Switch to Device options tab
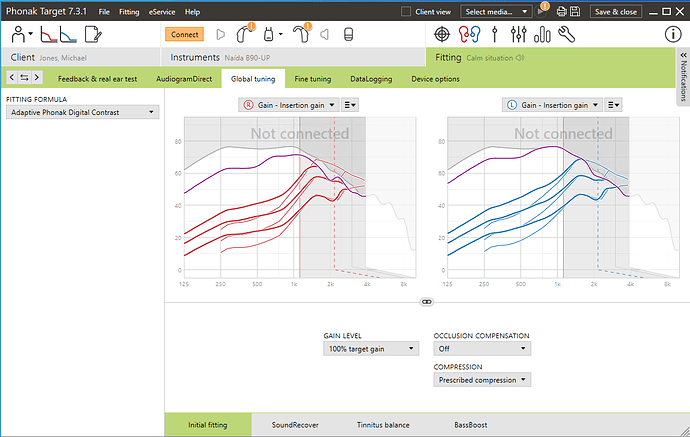This screenshot has width=690, height=437. pyautogui.click(x=435, y=79)
